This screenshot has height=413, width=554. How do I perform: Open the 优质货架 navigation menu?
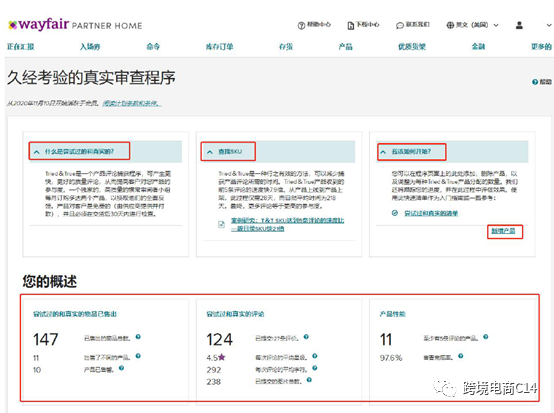coord(412,47)
